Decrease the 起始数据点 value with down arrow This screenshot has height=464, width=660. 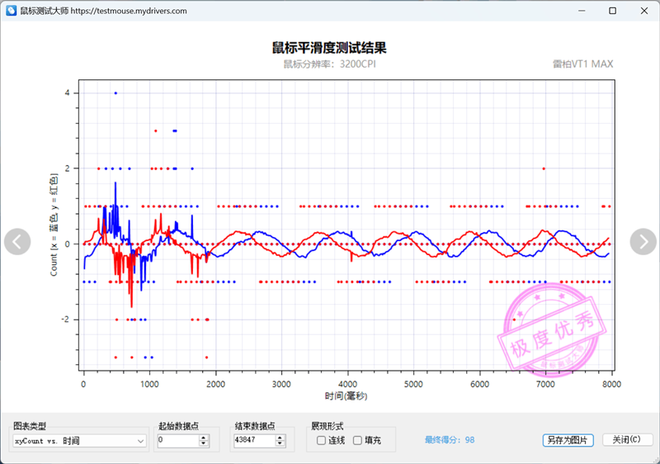tap(204, 443)
